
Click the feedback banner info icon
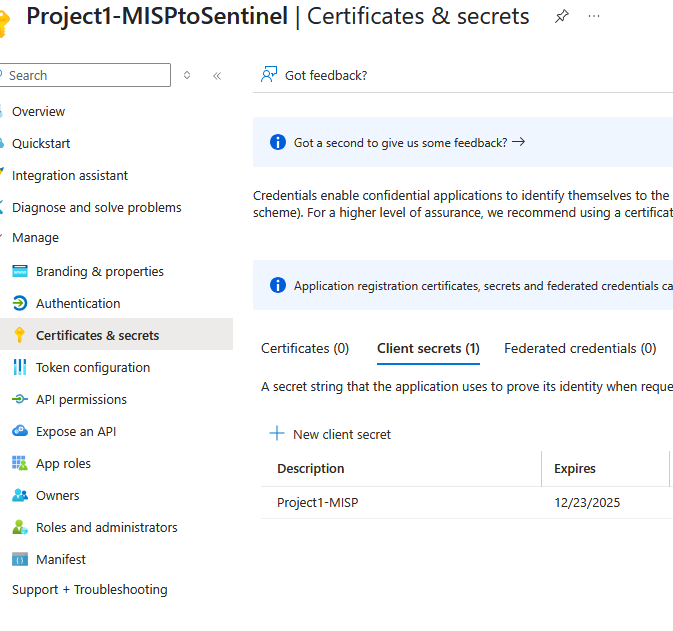click(278, 142)
